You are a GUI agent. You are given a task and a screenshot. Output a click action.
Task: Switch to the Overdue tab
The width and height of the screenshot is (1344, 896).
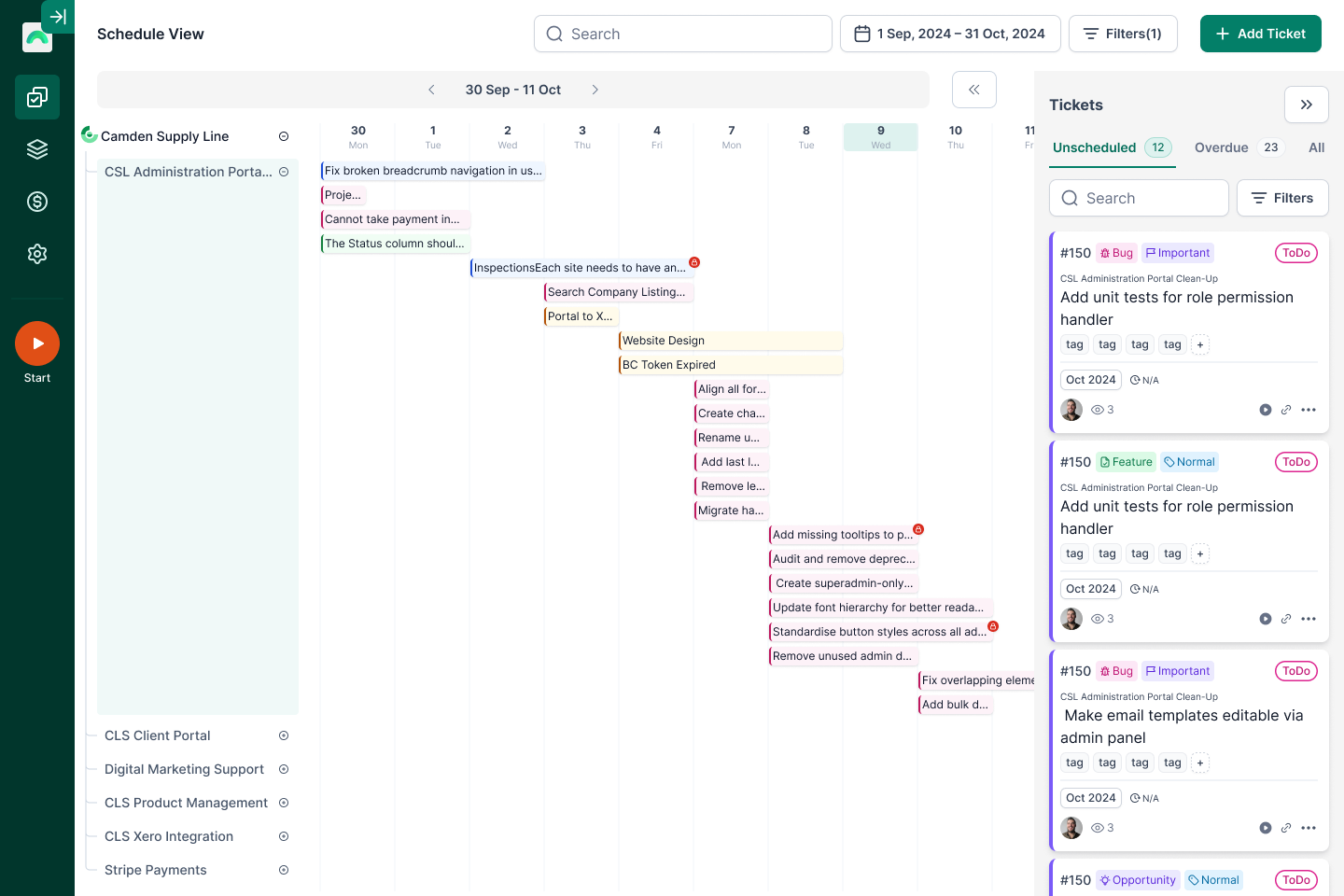(x=1239, y=147)
